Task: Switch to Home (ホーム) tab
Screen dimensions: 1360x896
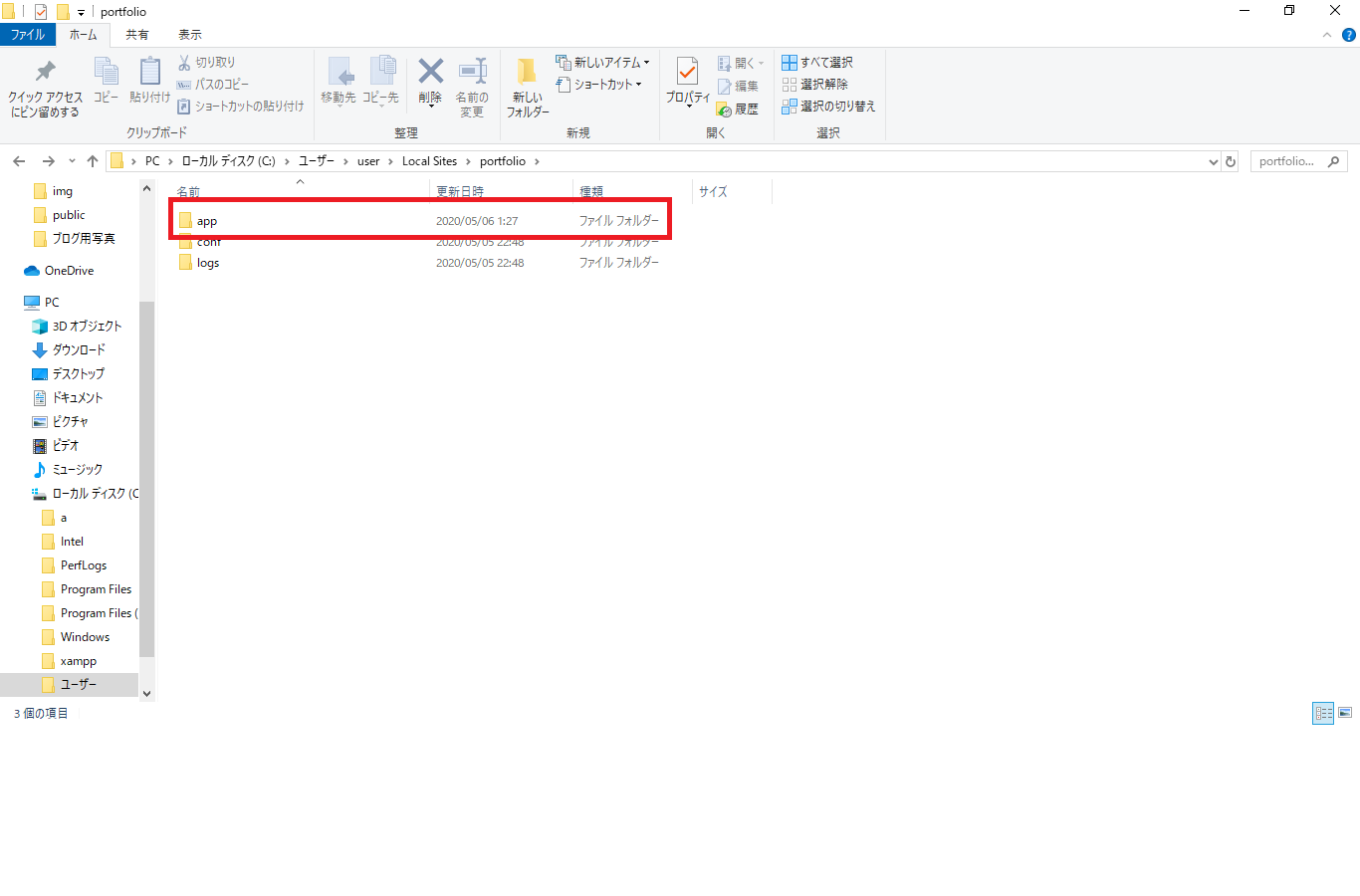Action: click(x=84, y=35)
